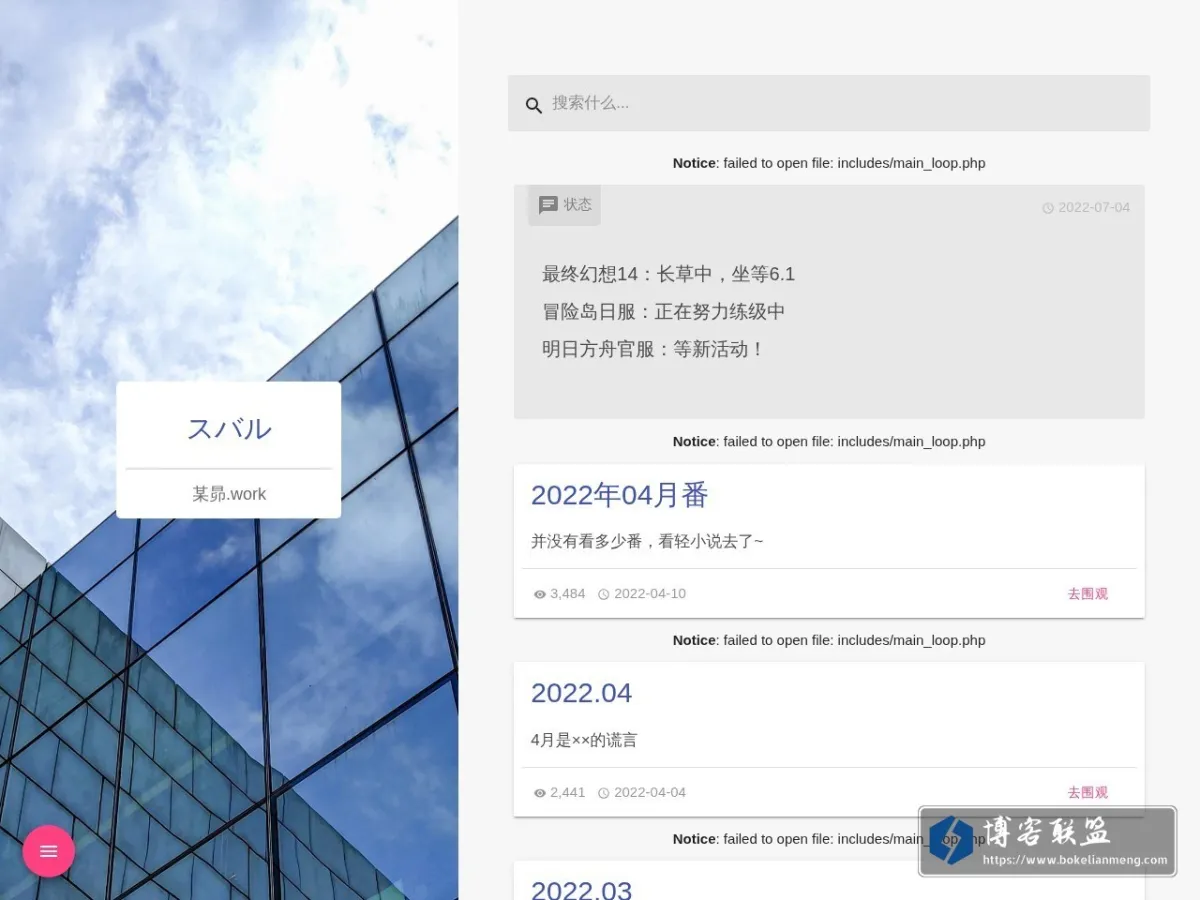Screen dimensions: 1200x900
Task: Click the view count 2,441
Action: click(568, 793)
